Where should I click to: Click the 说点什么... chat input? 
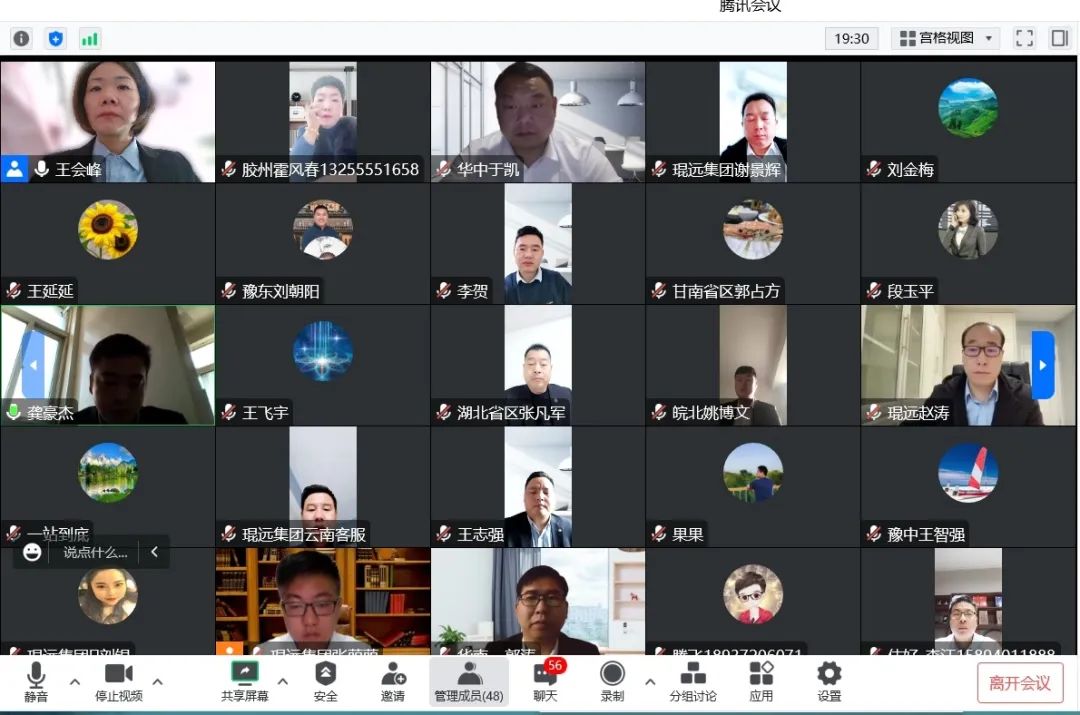[95, 552]
